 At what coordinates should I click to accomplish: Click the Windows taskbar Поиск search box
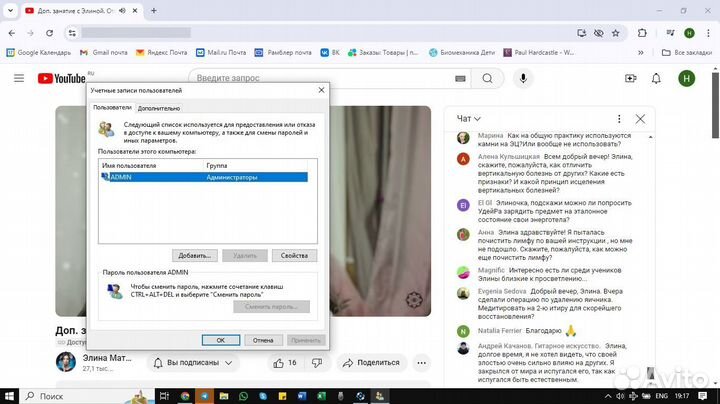point(87,396)
